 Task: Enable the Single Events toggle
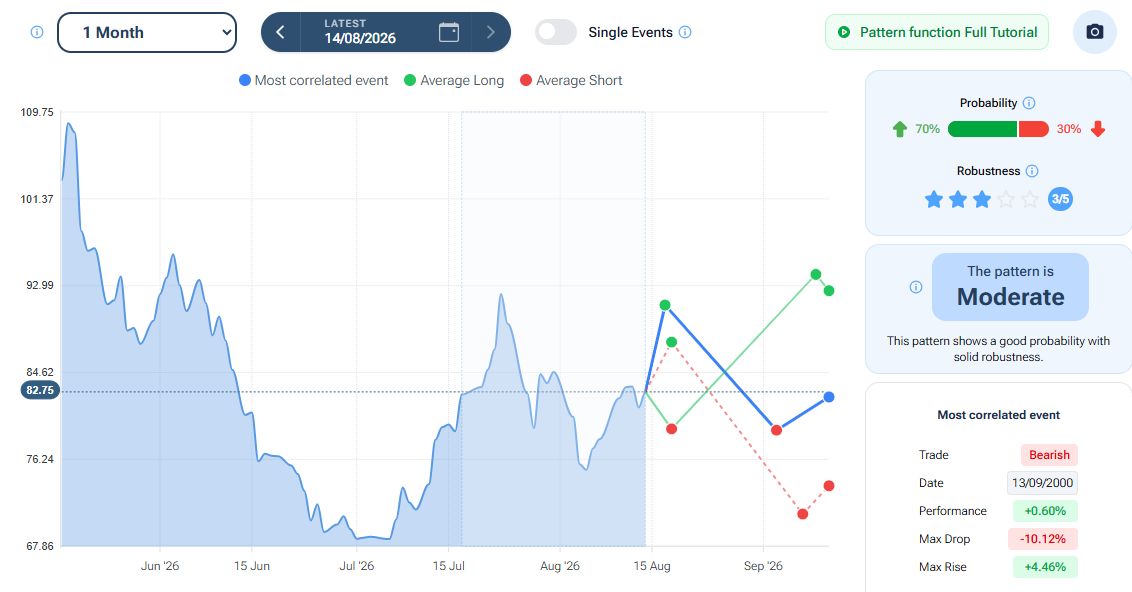coord(556,32)
